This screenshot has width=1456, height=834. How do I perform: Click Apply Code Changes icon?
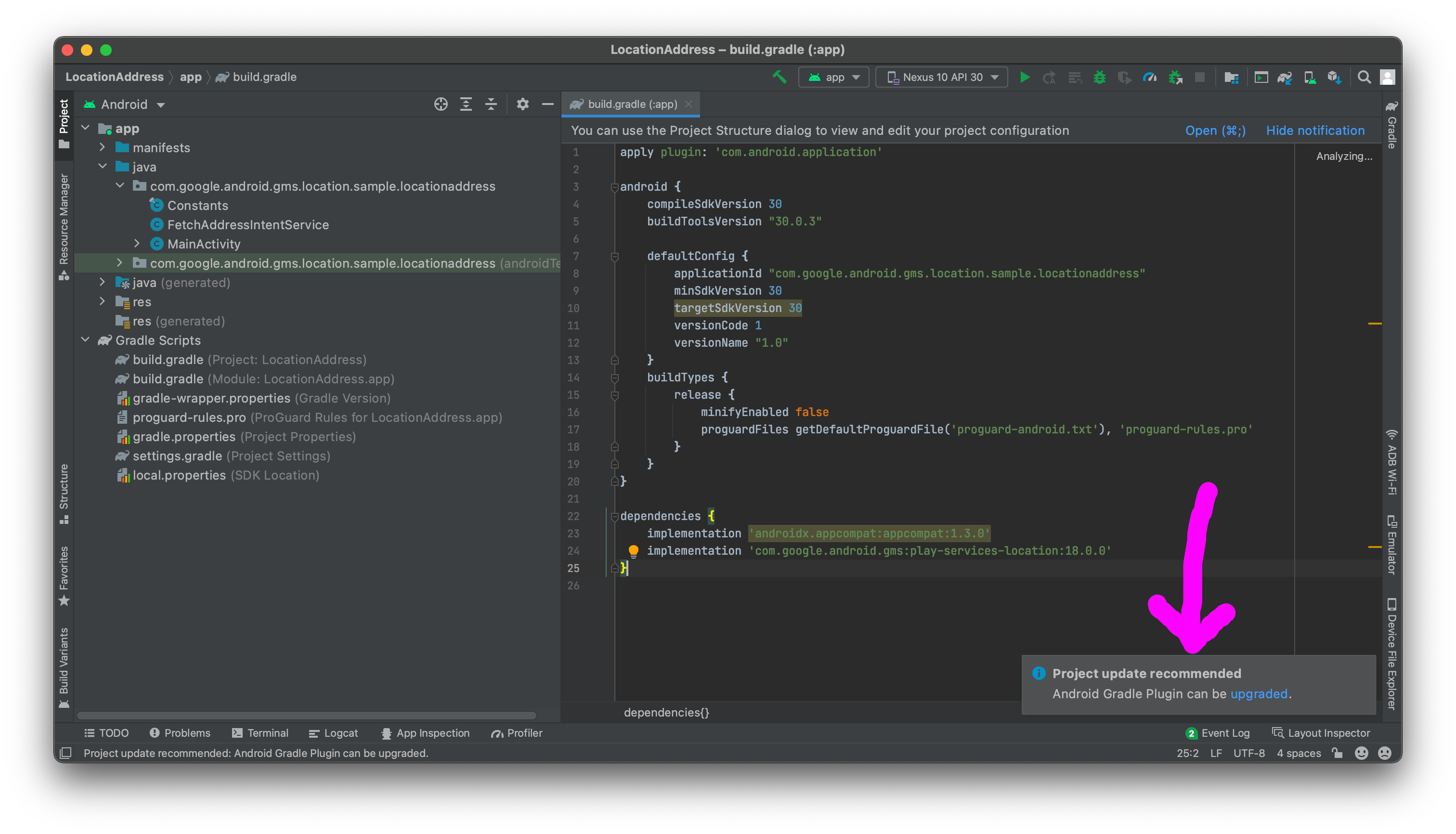(1075, 78)
